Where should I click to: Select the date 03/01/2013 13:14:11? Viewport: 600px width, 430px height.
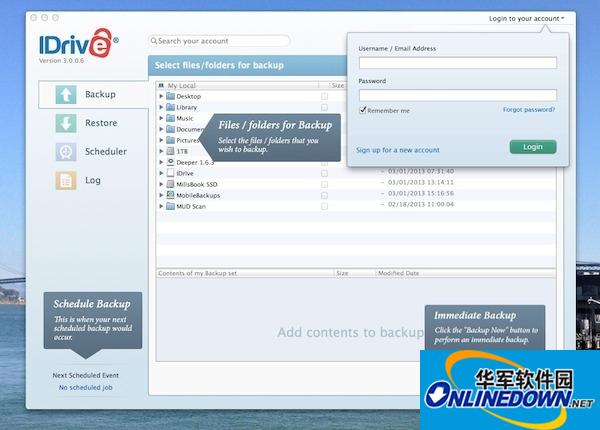(x=421, y=182)
